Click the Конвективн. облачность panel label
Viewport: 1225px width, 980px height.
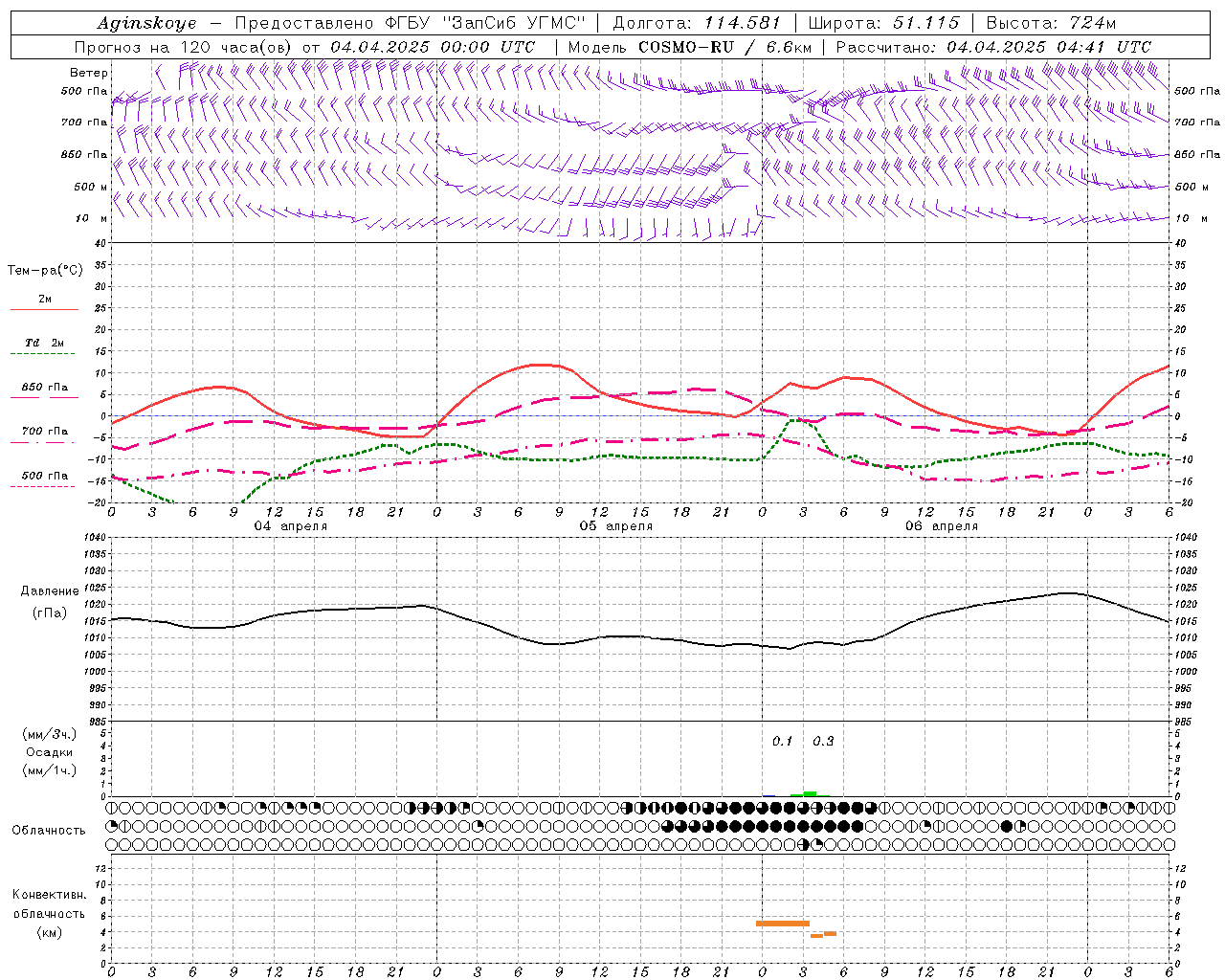click(50, 904)
